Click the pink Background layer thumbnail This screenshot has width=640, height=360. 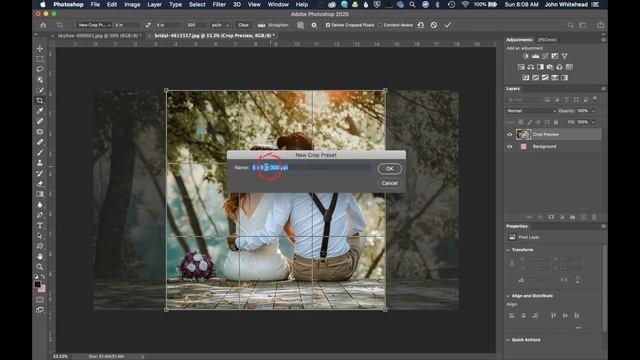point(524,147)
